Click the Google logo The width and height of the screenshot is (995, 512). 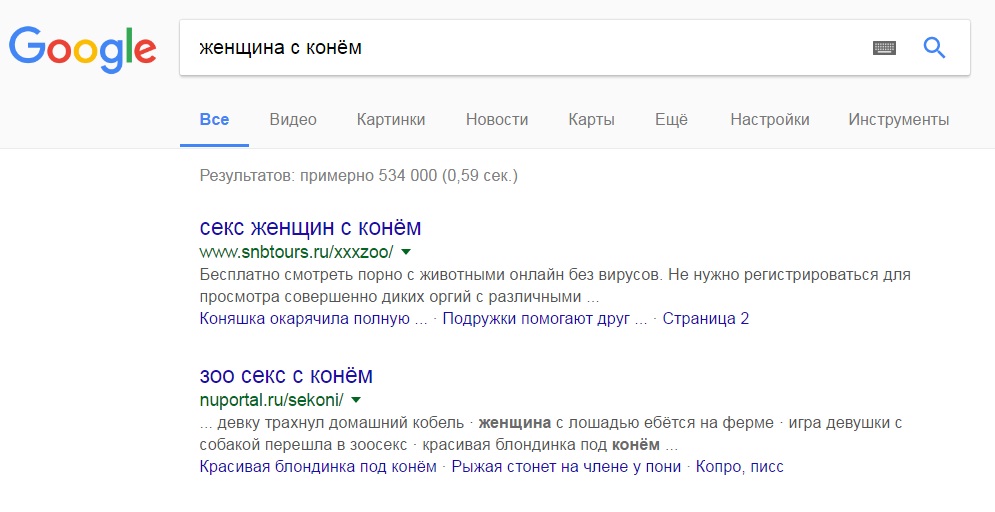click(82, 48)
